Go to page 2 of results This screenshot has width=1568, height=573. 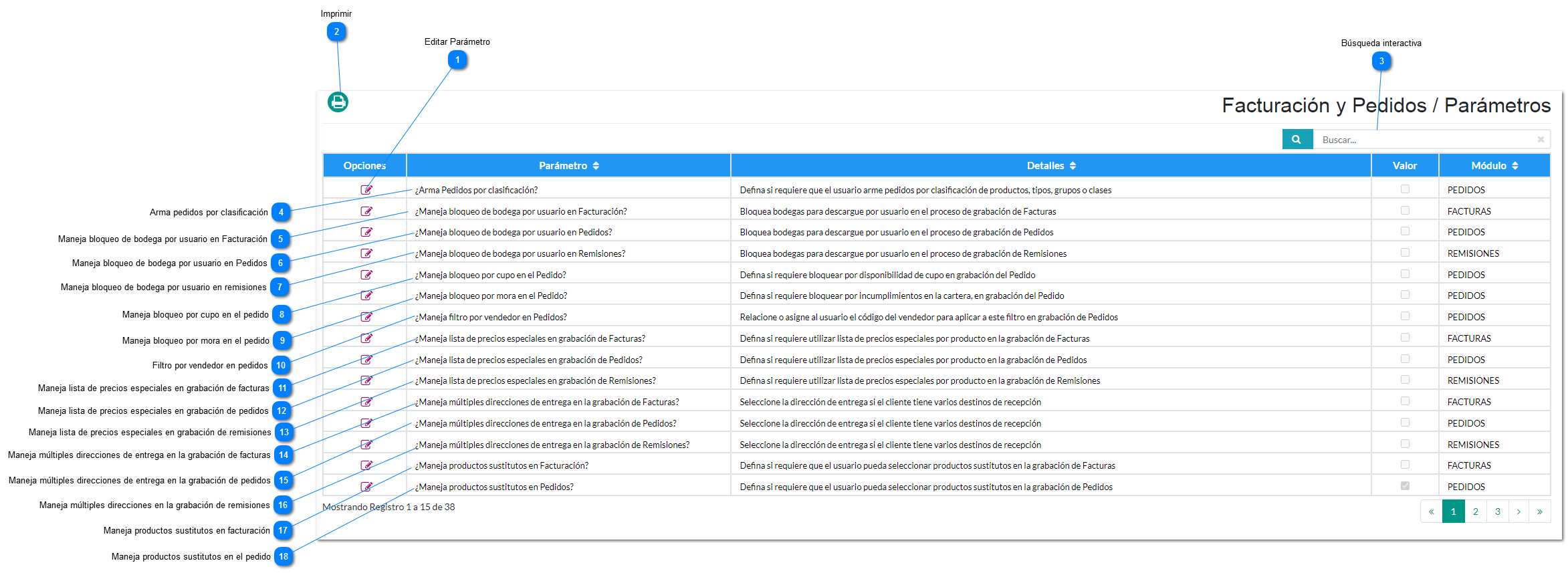[x=1476, y=511]
